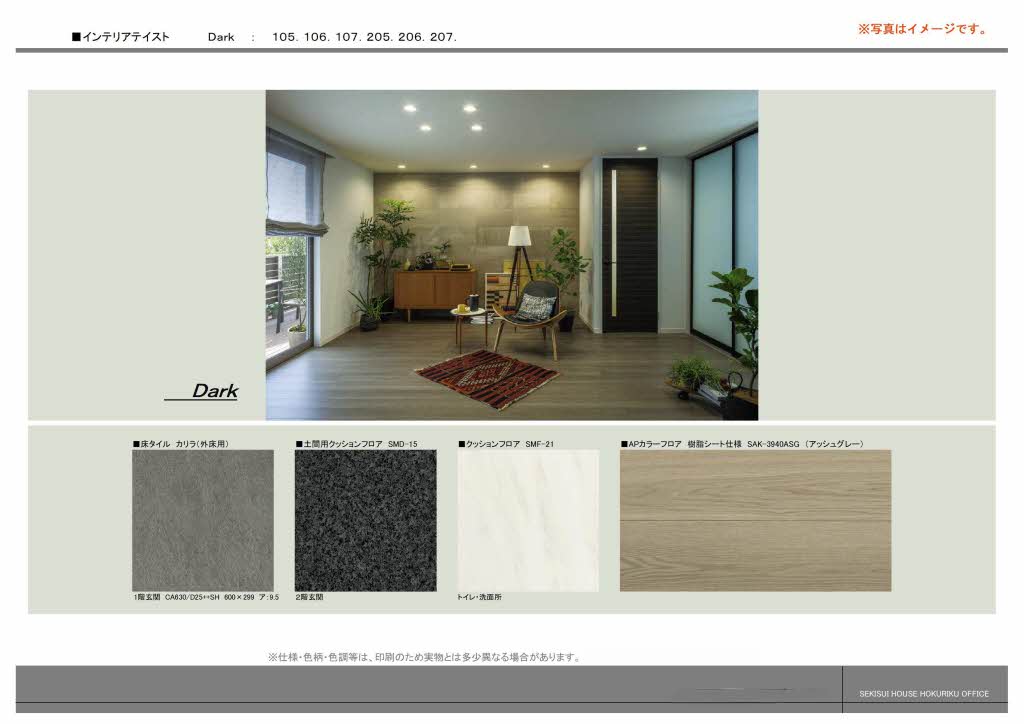Viewport: 1024px width, 724px height.
Task: Click SEKISUI HOUSE HOKURIKU OFFICE footer text
Action: (x=924, y=694)
